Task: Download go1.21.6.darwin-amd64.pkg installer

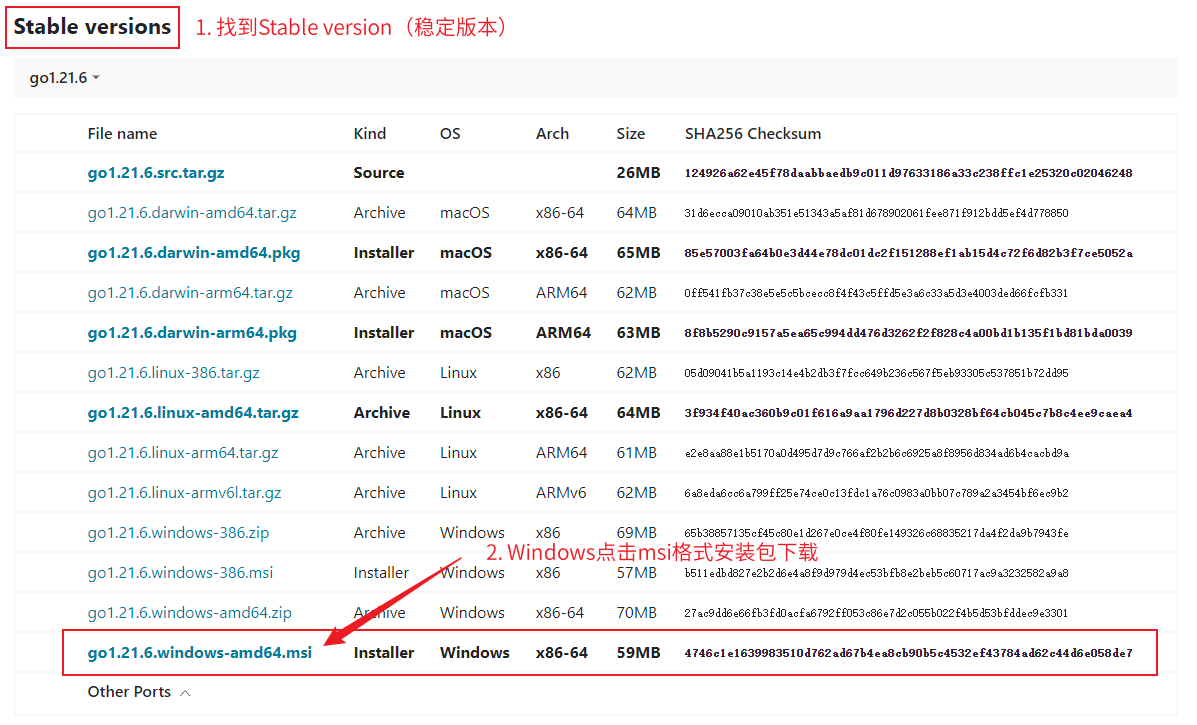Action: pos(193,253)
